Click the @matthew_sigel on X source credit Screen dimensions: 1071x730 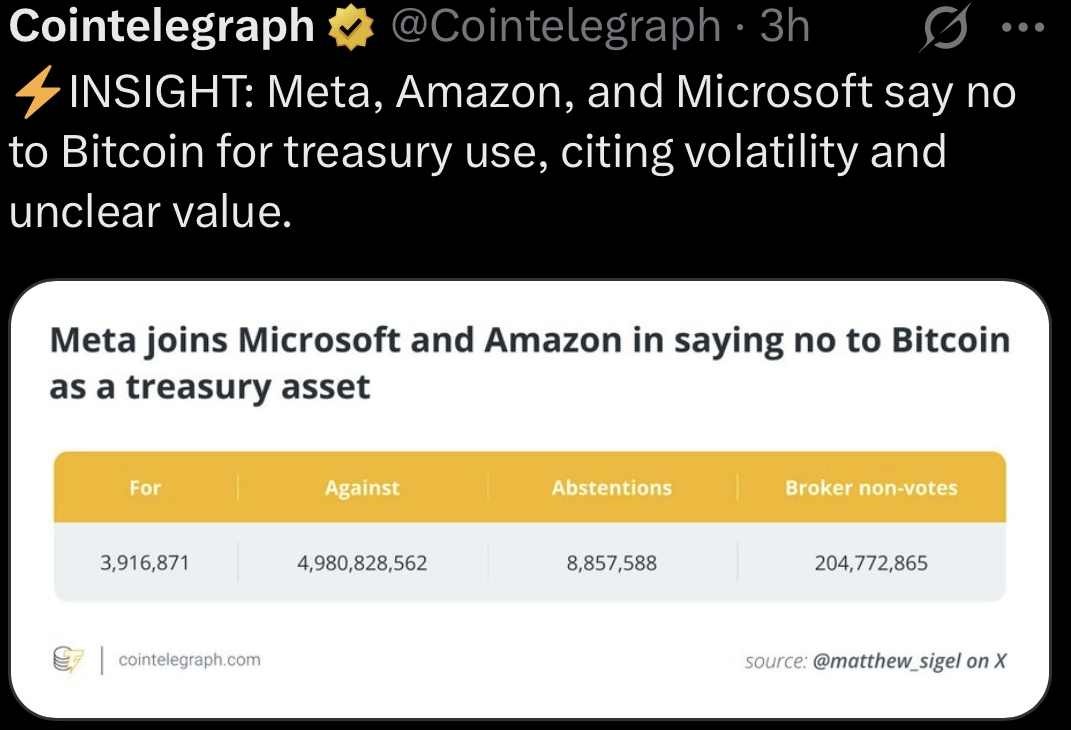tap(909, 661)
